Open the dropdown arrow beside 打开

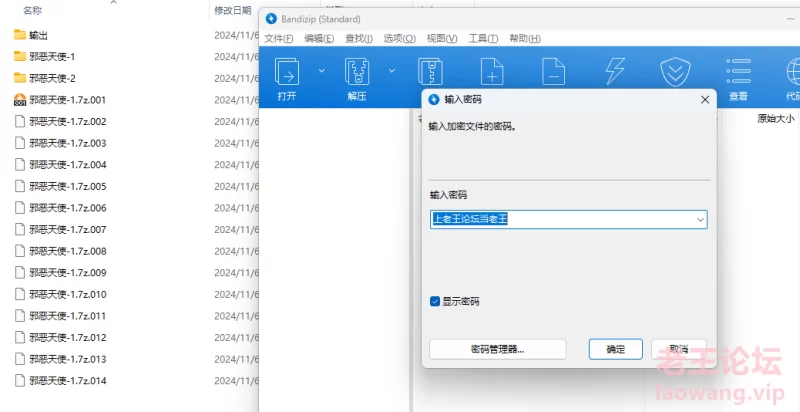tap(321, 71)
